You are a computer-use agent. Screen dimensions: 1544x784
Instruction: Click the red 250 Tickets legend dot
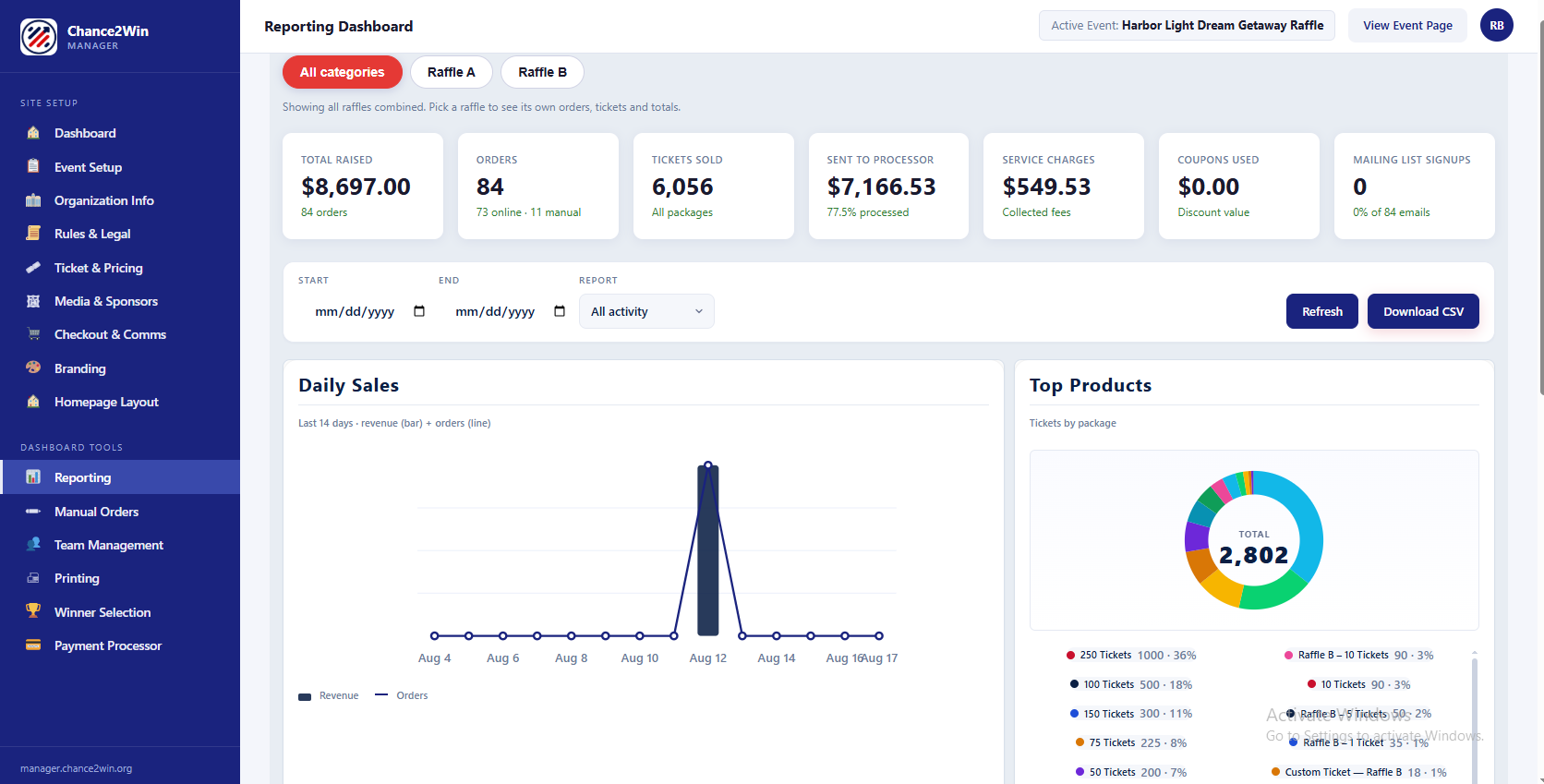[1070, 655]
